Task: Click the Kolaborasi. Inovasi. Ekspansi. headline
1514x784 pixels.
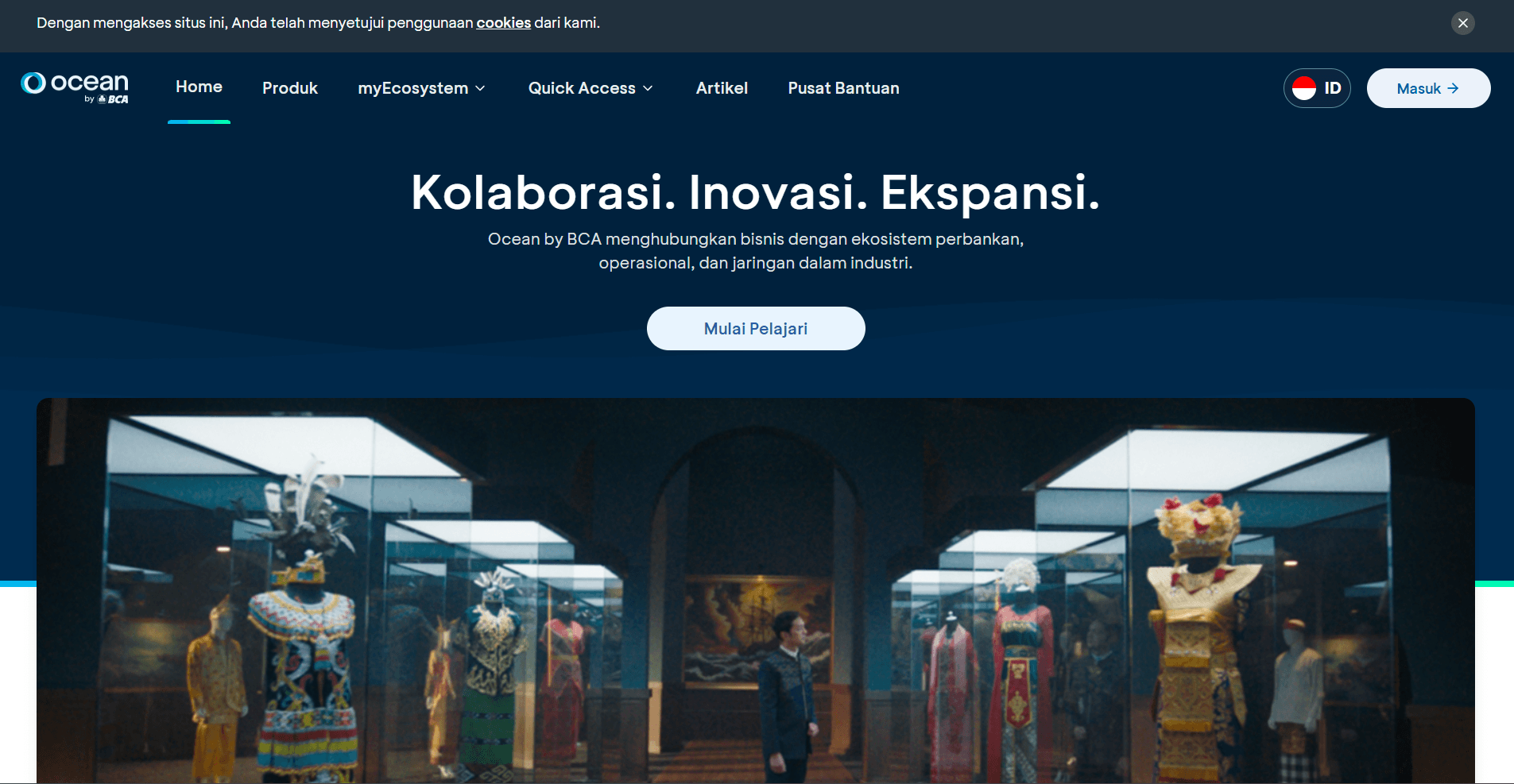Action: 756,192
